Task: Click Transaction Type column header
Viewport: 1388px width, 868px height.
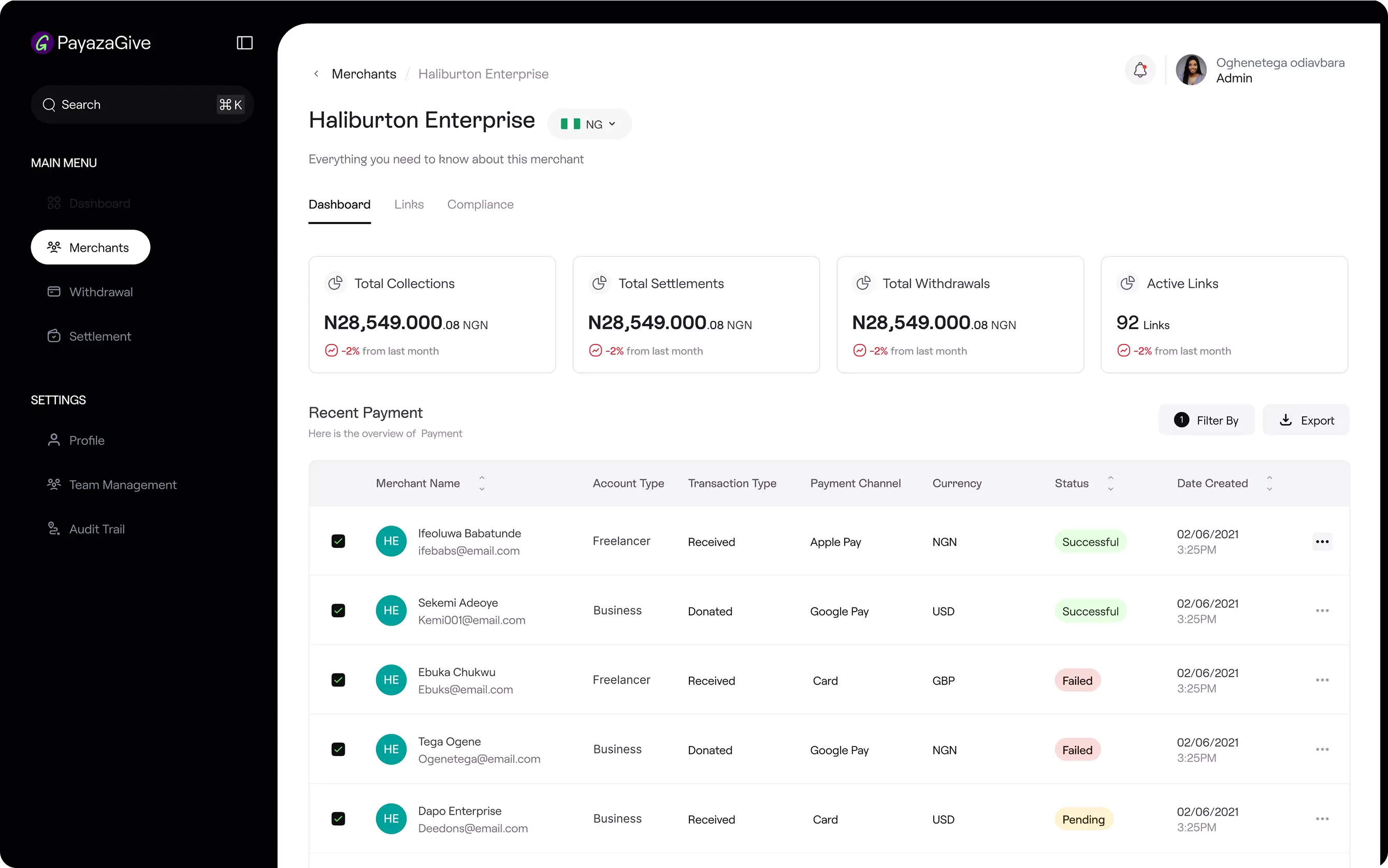Action: pos(732,483)
